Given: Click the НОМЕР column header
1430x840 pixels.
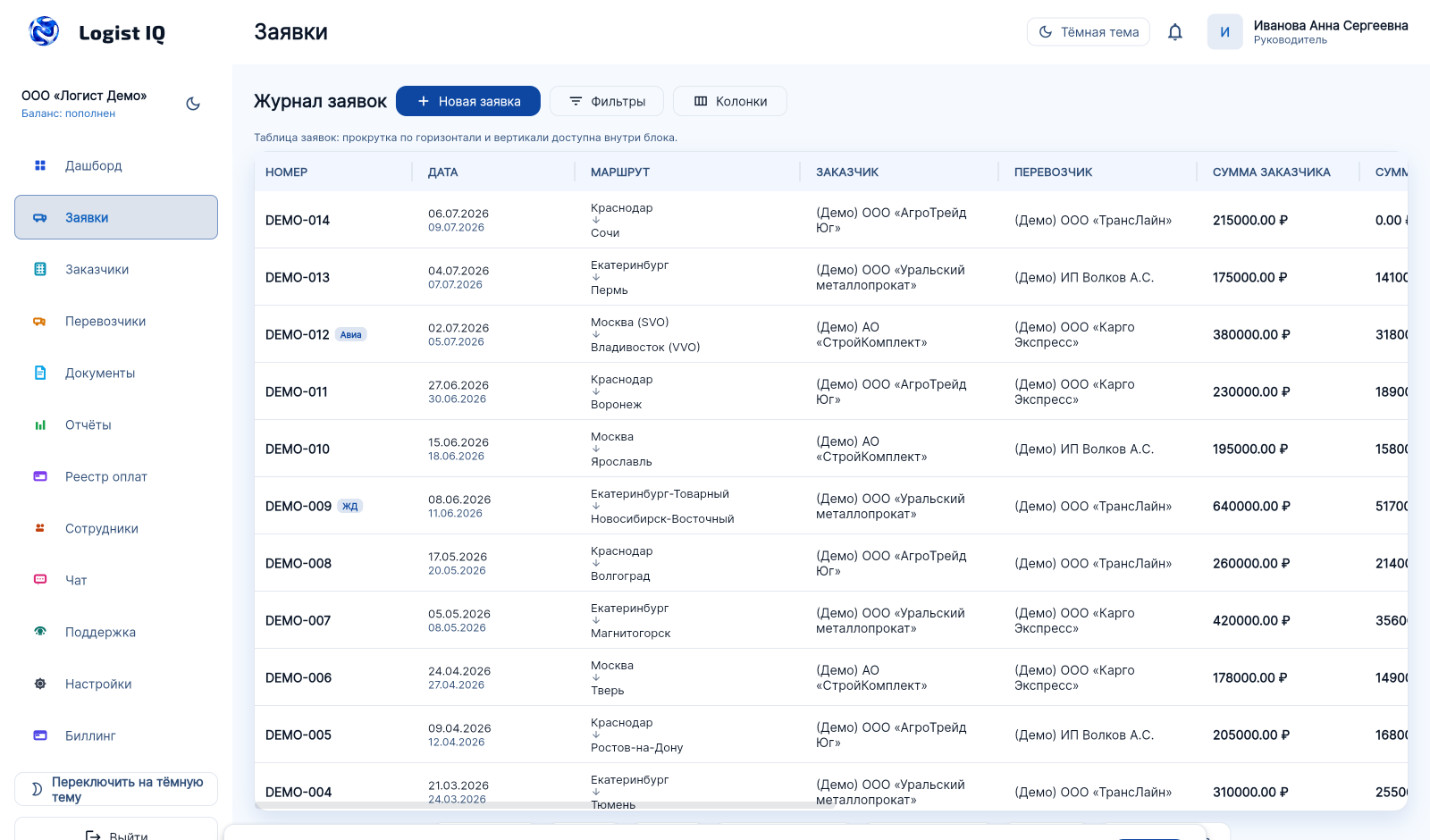Looking at the screenshot, I should [286, 172].
